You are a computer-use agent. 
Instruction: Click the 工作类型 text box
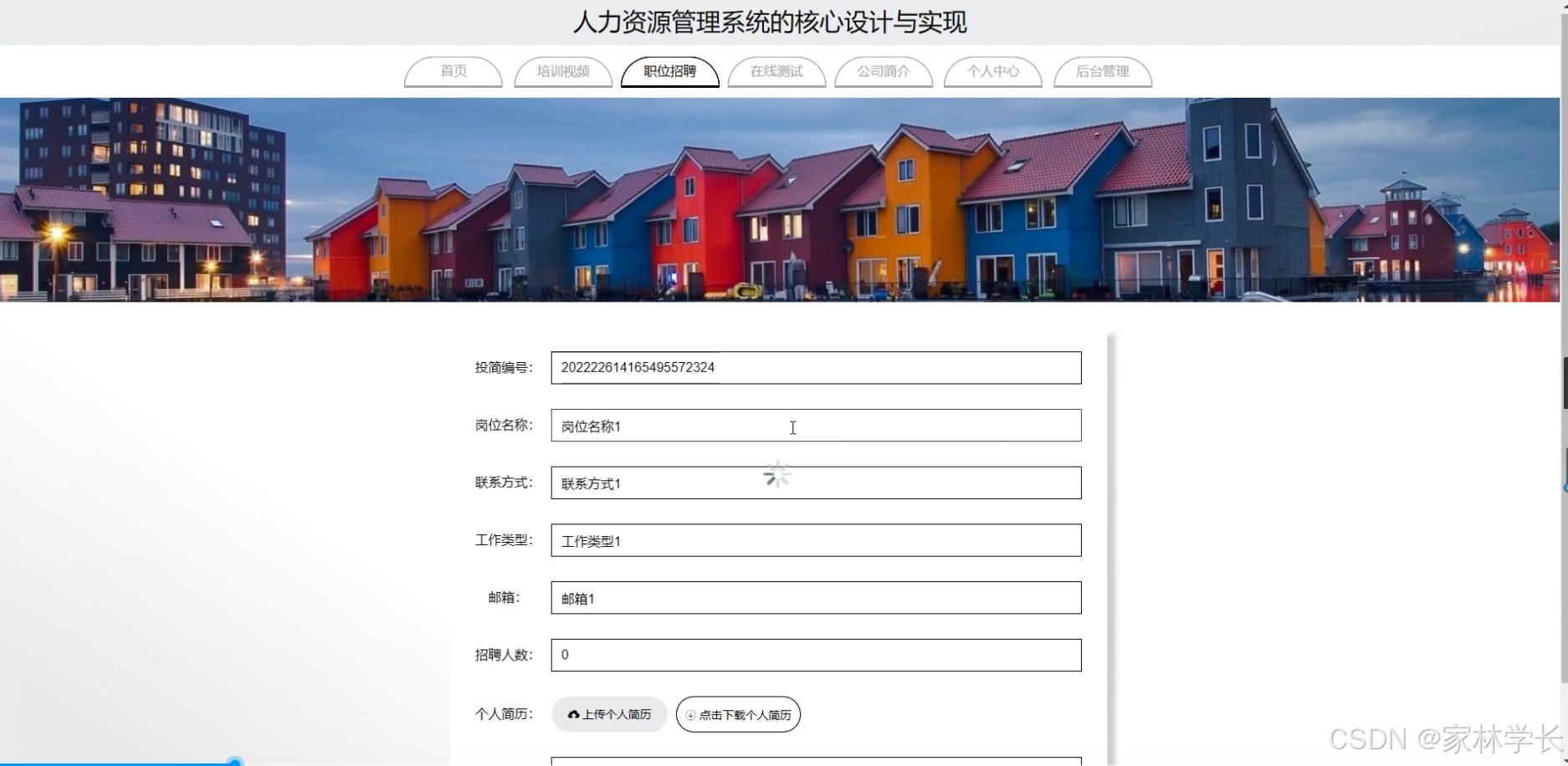tap(816, 540)
